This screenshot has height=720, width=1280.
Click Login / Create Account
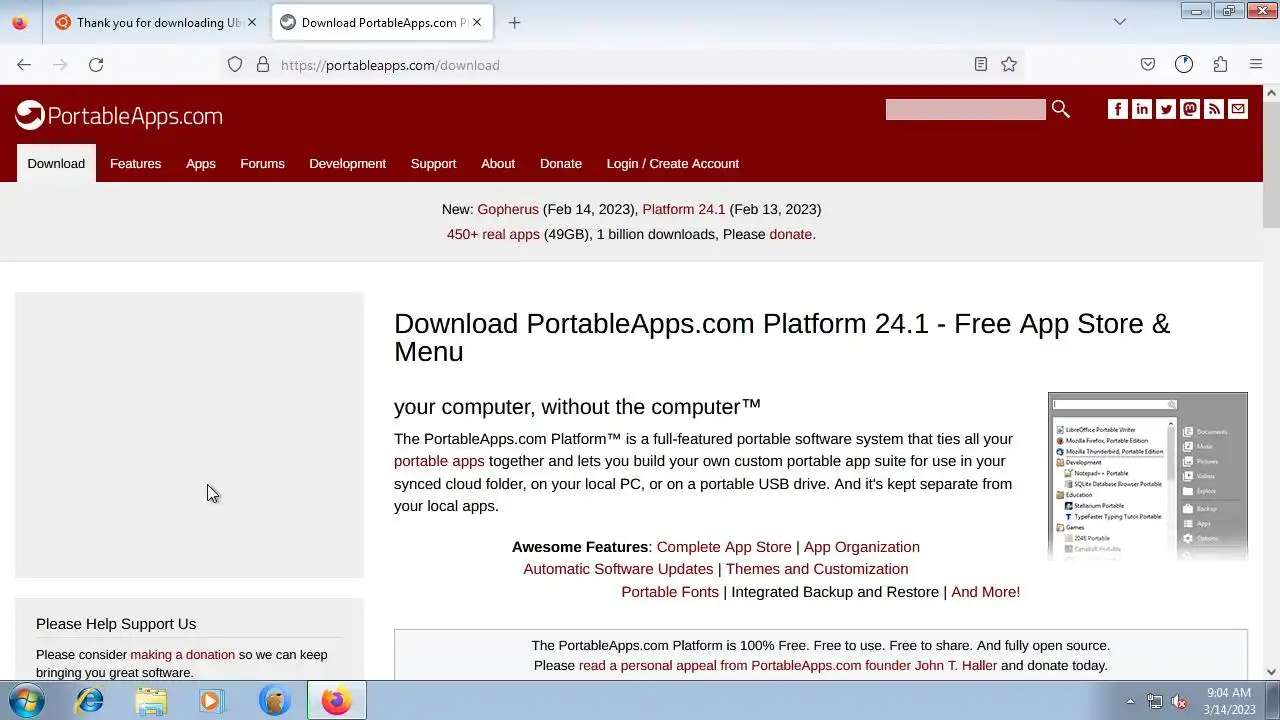click(x=673, y=163)
